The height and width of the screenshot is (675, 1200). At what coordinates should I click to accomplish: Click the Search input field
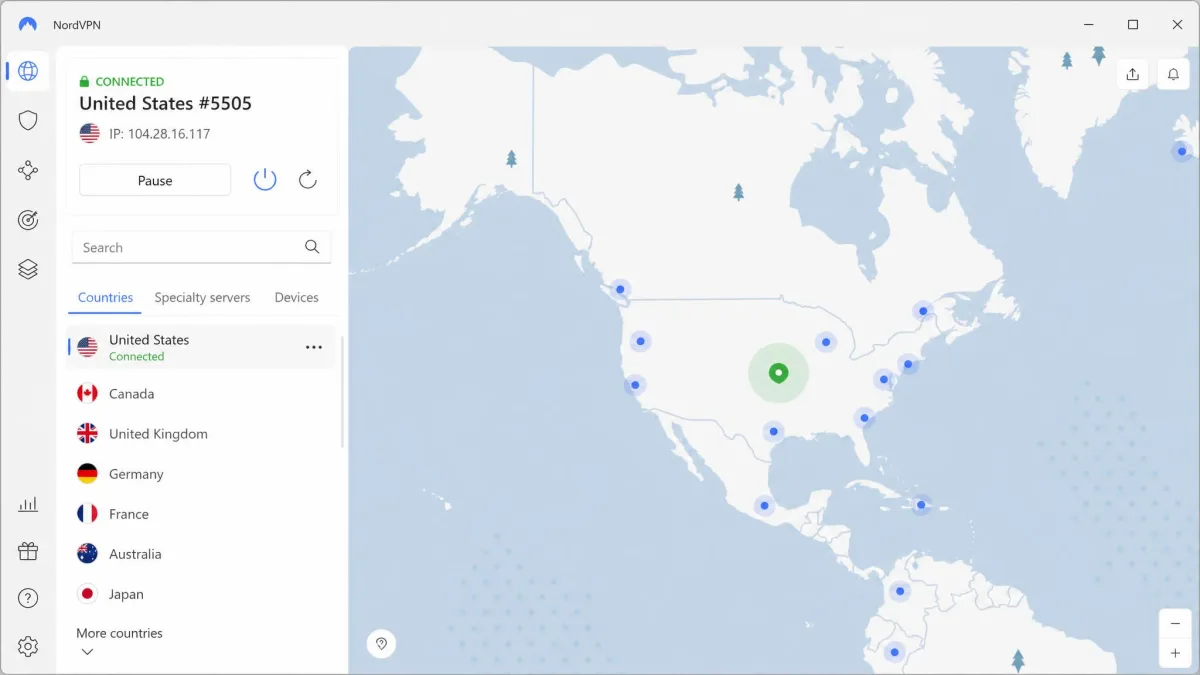click(x=201, y=247)
